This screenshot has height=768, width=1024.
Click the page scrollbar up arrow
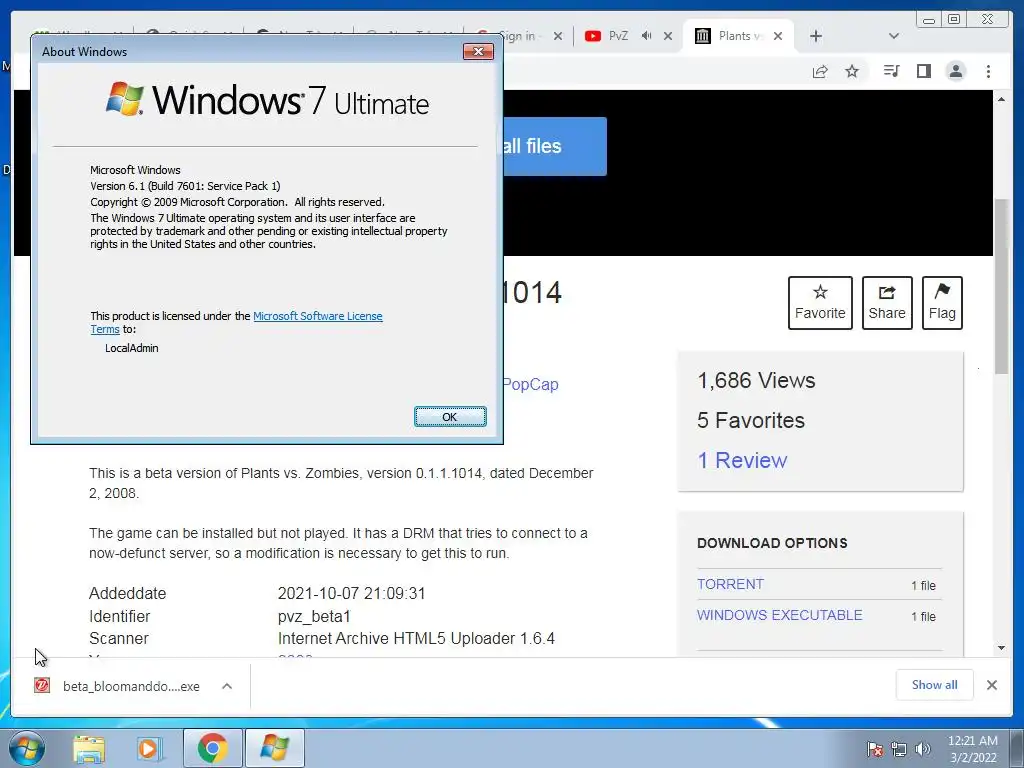tap(1001, 99)
